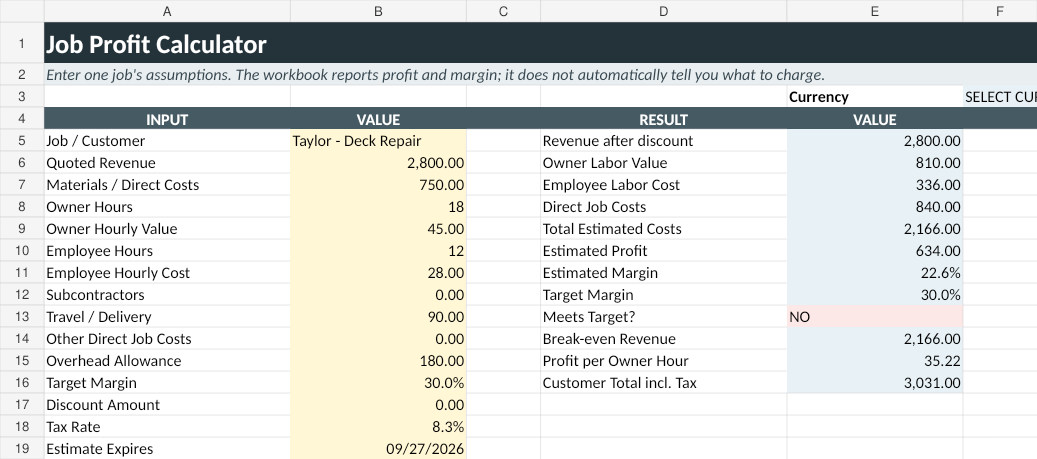The width and height of the screenshot is (1037, 459).
Task: Click the Currency label cell
Action: pos(874,97)
